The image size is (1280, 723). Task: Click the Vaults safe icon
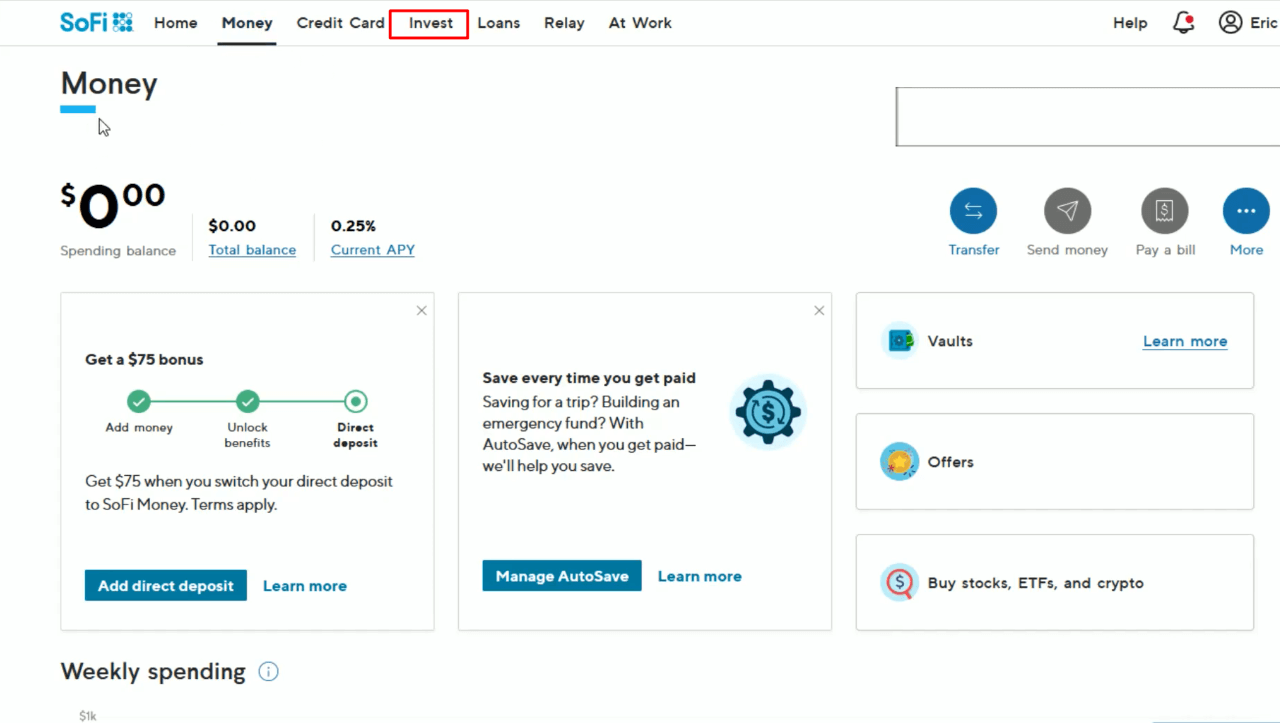pos(900,341)
